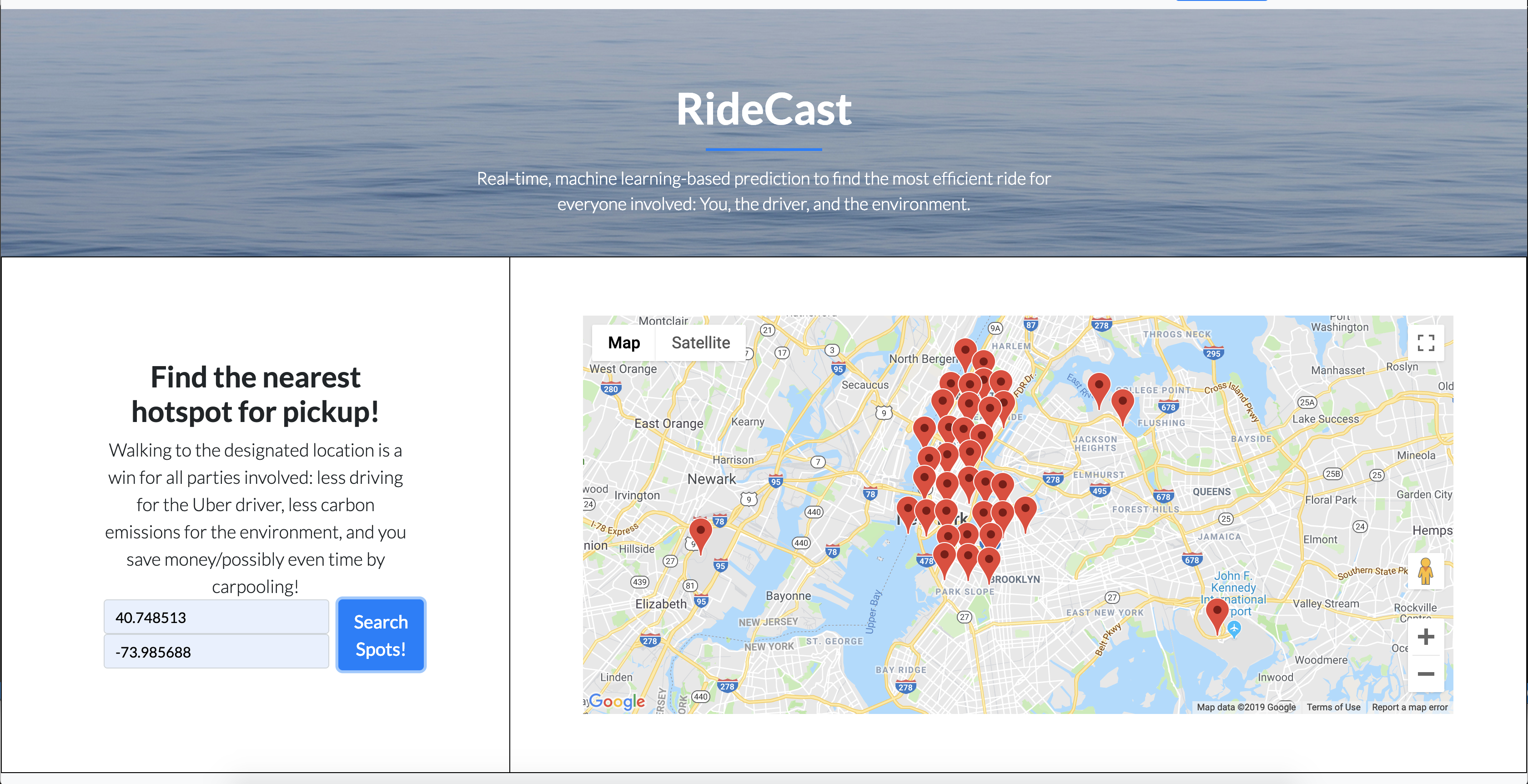
Task: Select the Map view tab
Action: point(623,343)
